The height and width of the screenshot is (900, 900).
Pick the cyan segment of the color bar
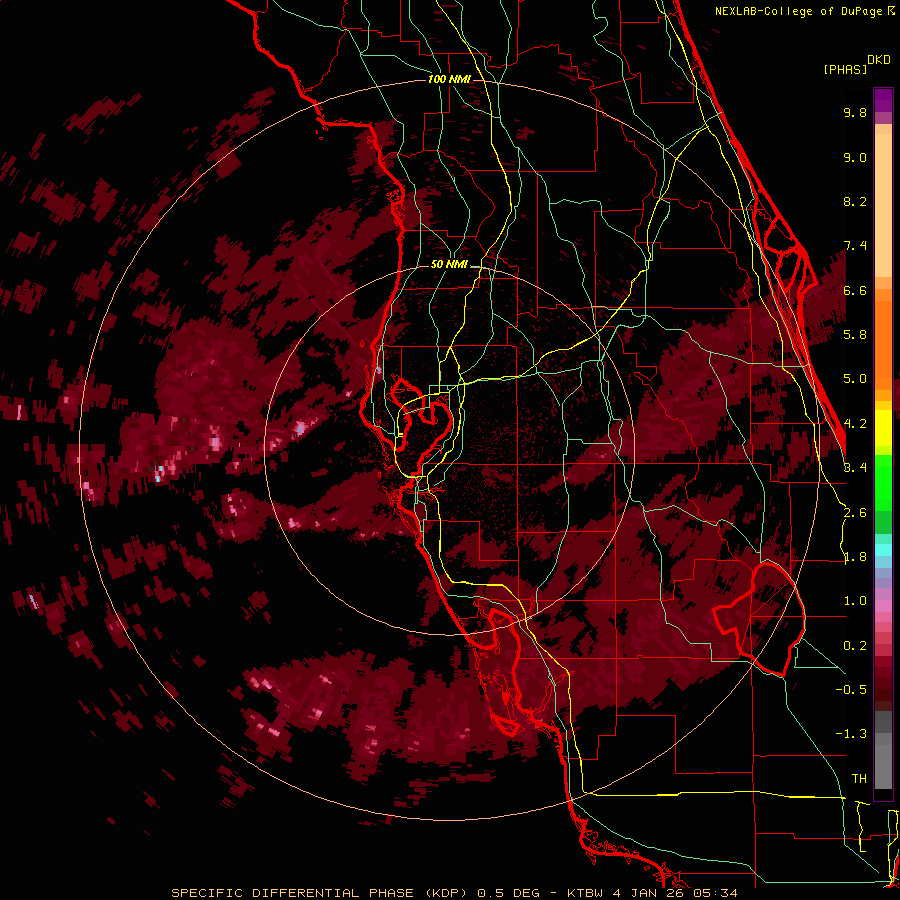click(x=883, y=550)
